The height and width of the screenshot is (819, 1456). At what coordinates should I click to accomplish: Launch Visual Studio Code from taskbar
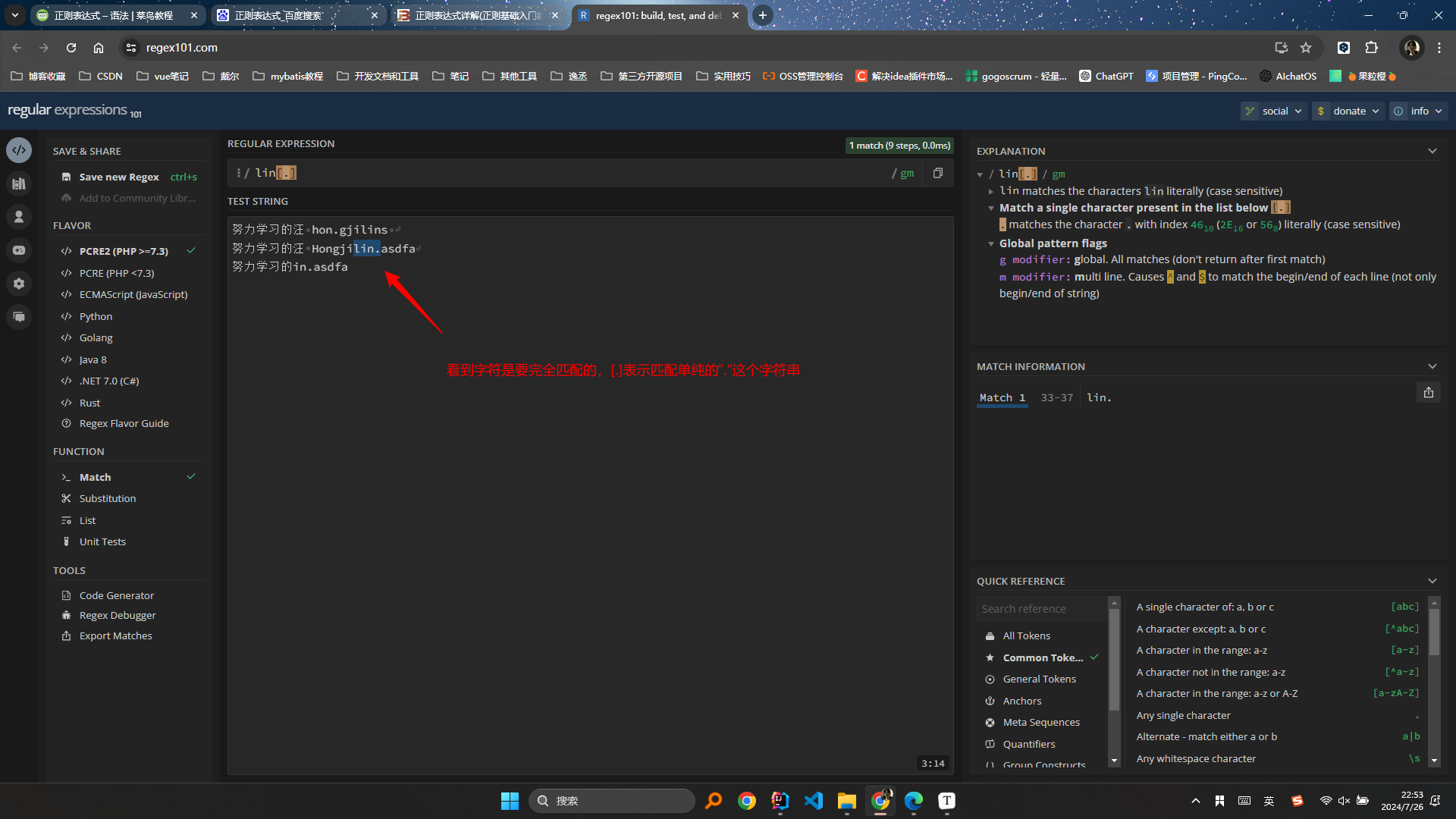pos(814,801)
